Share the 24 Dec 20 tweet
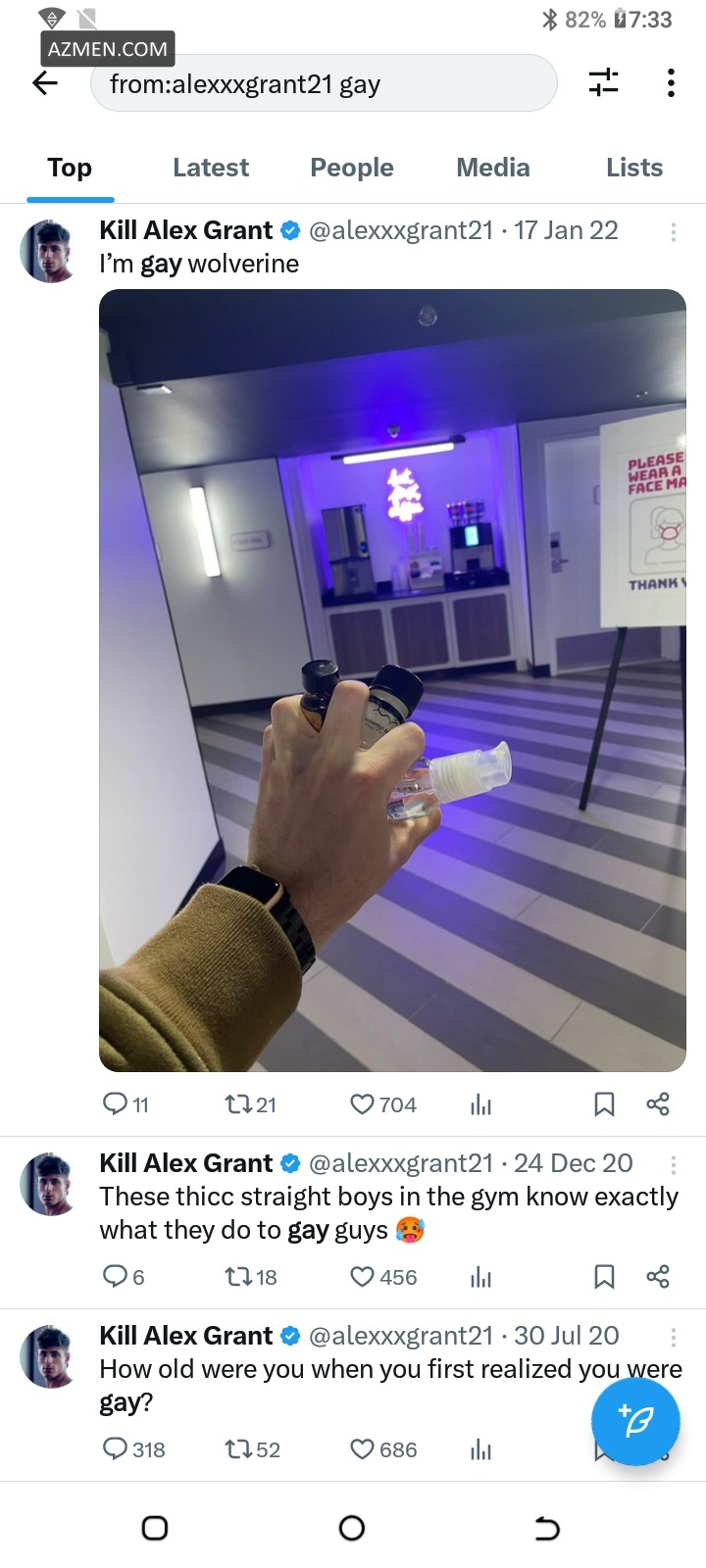 coord(658,1277)
